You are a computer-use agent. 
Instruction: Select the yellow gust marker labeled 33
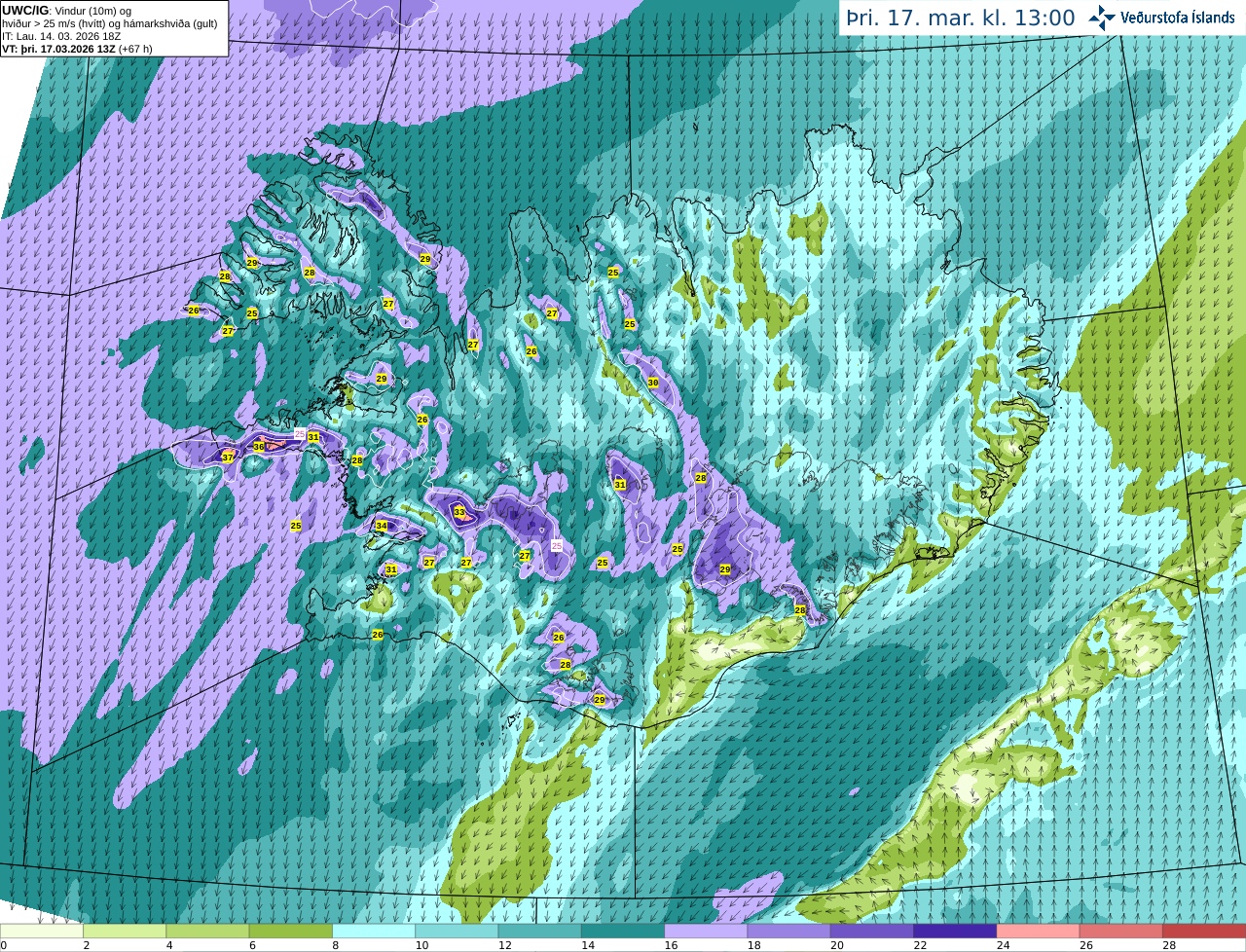click(459, 511)
